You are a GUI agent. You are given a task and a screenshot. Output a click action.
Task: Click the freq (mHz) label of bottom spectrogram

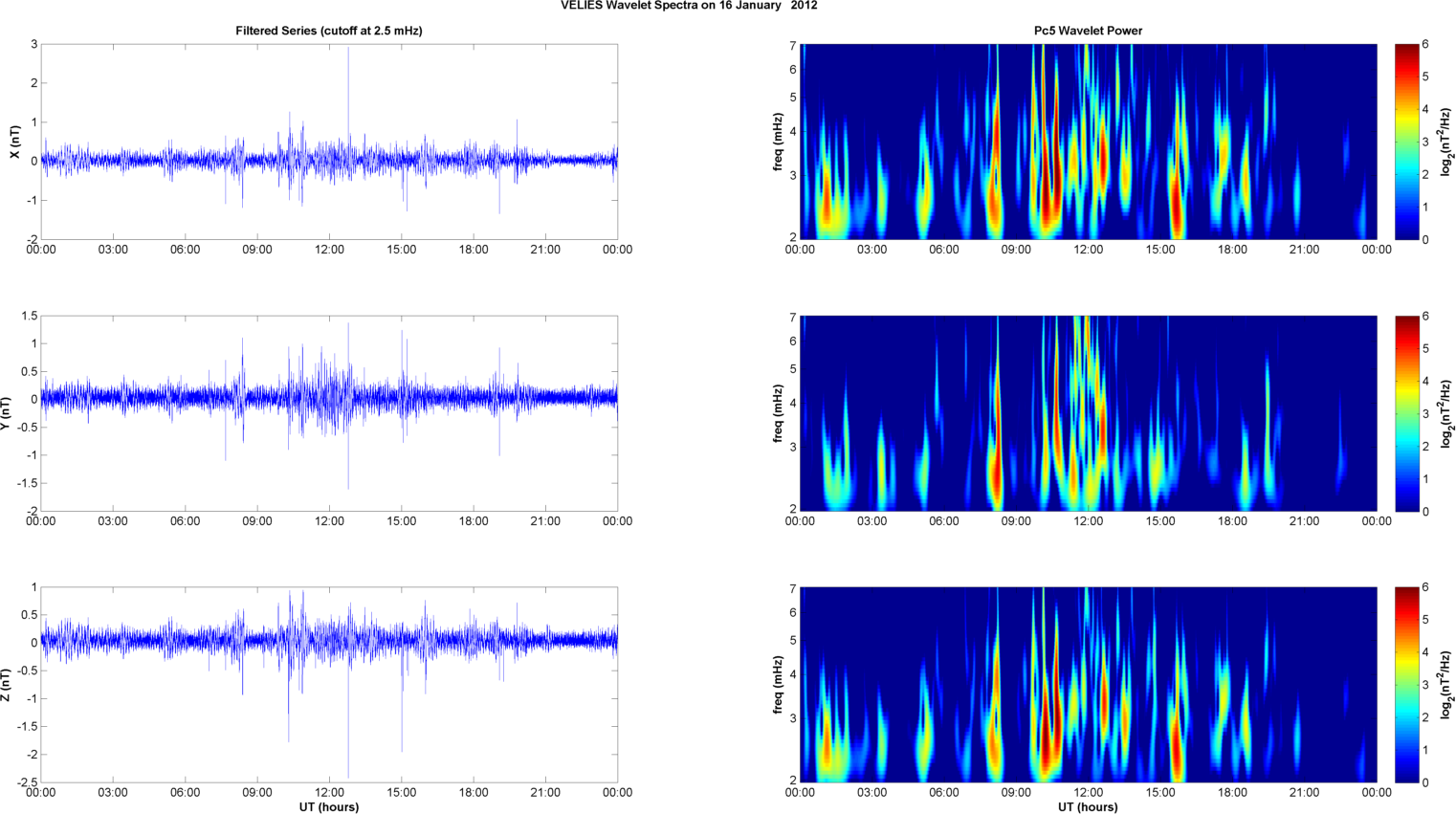779,685
